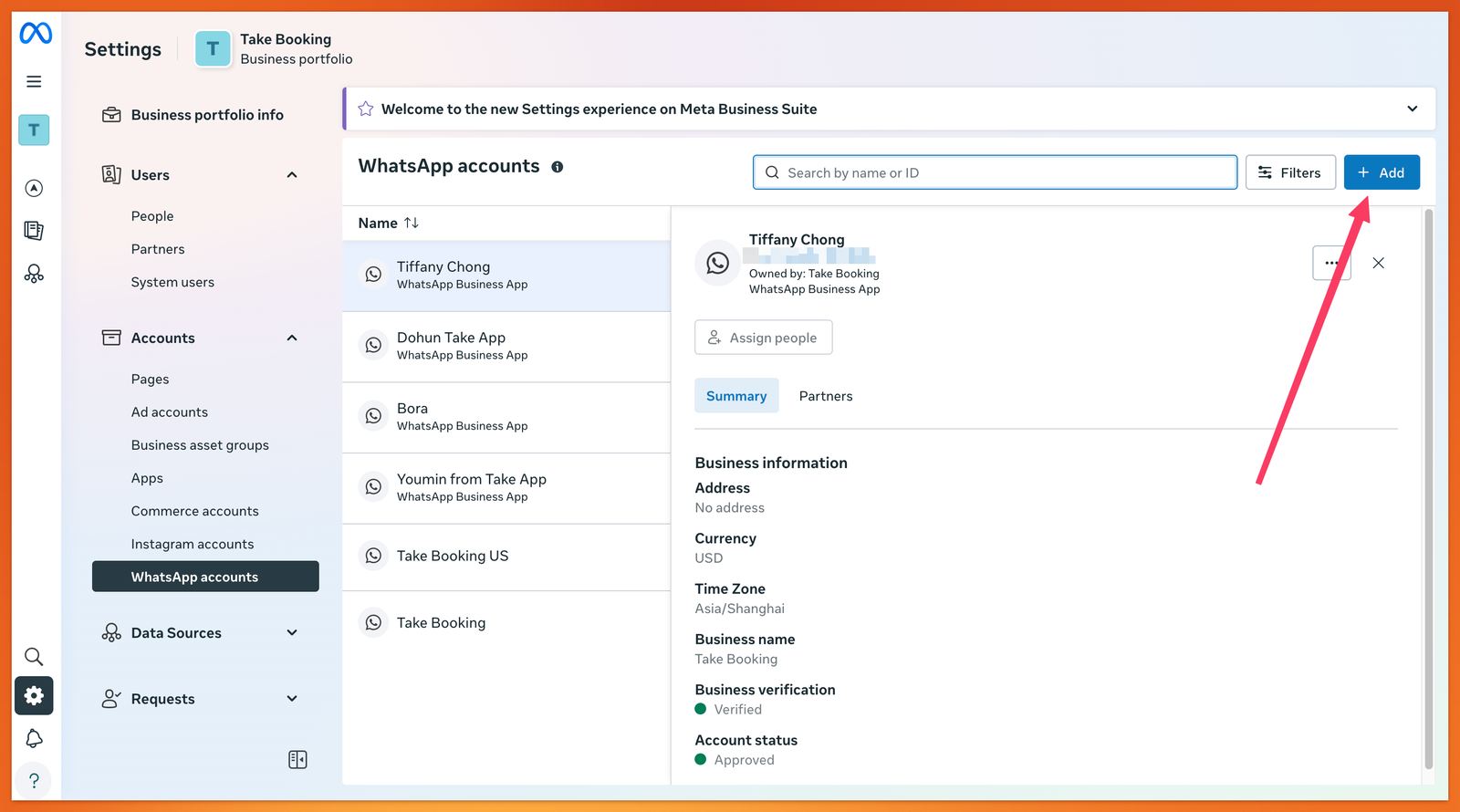
Task: Expand the welcome banner chevron
Action: 1413,109
